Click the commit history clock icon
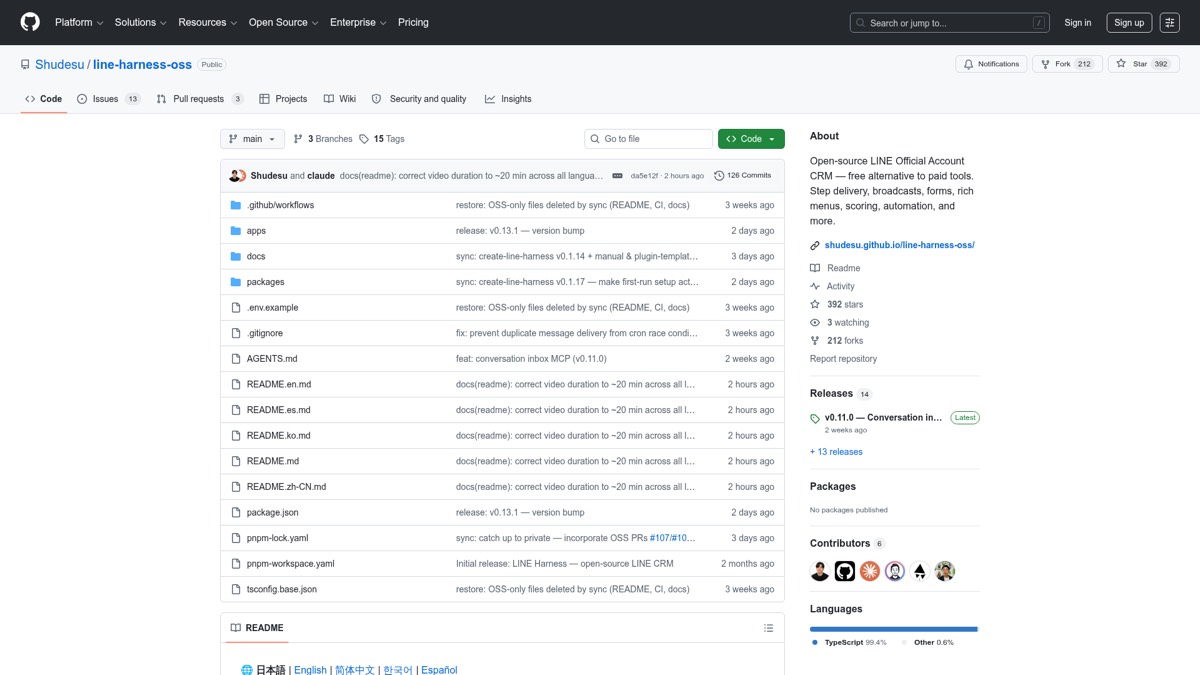Screen dimensions: 1200x675 (719, 176)
